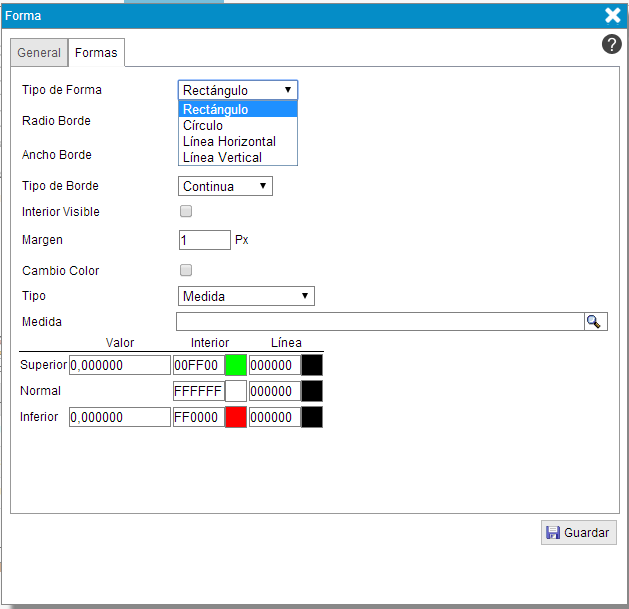Enable the Interior Visible checkbox
This screenshot has height=609, width=629.
point(185,211)
